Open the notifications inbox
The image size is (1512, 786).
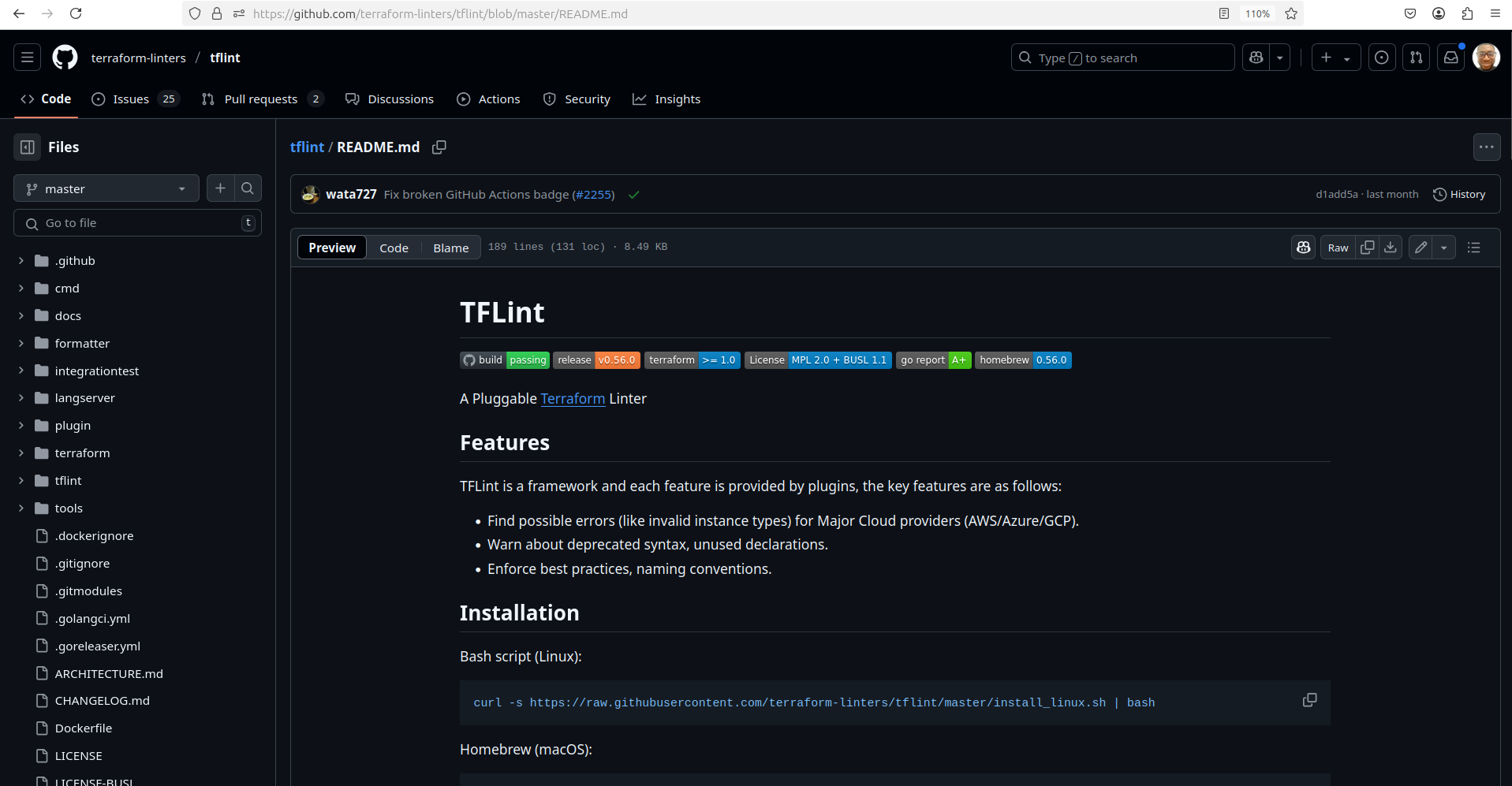(x=1451, y=58)
